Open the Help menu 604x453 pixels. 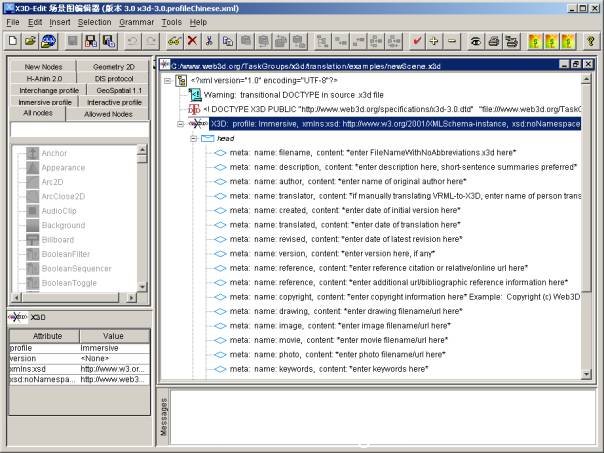click(198, 22)
